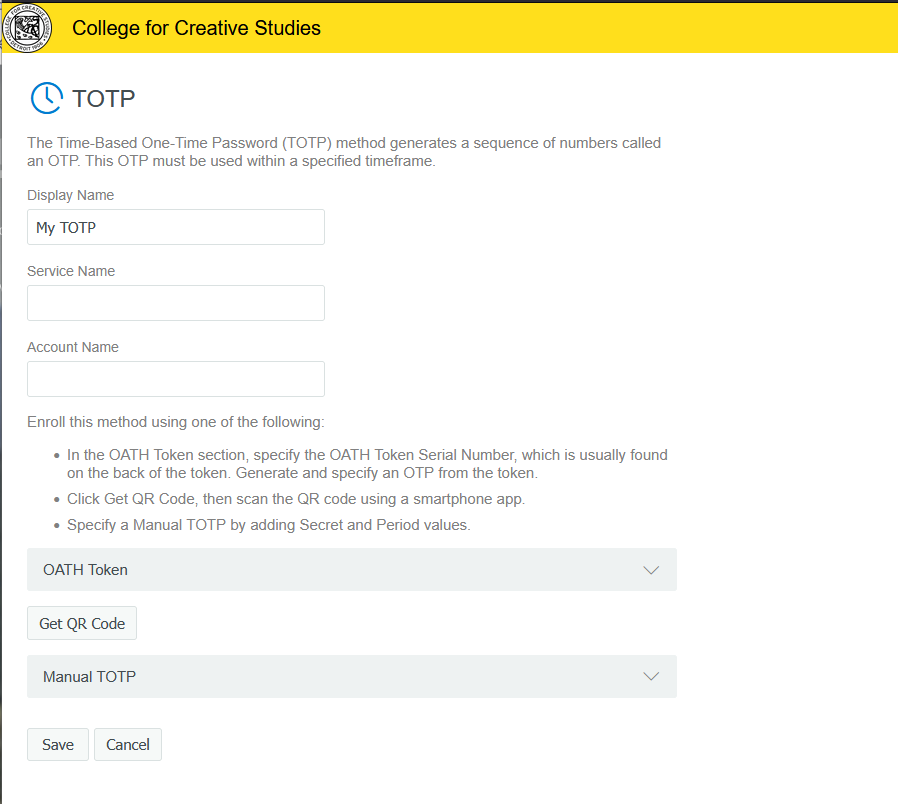Click the TOTP page heading text

pyautogui.click(x=104, y=98)
